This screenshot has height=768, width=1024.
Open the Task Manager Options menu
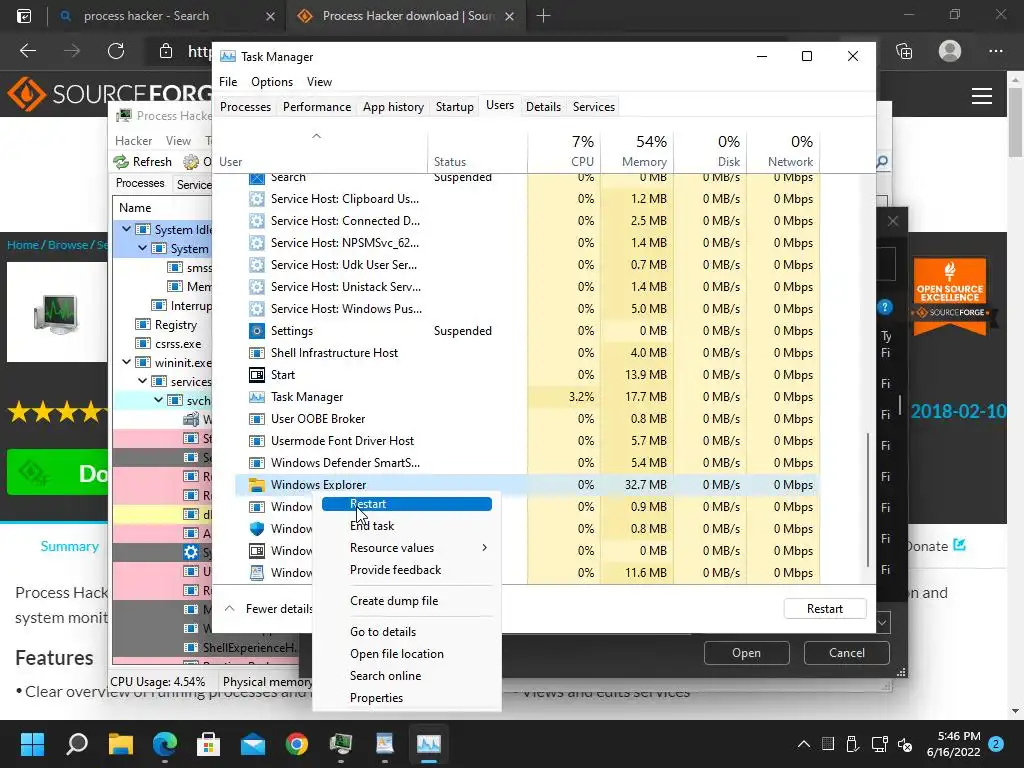click(272, 82)
